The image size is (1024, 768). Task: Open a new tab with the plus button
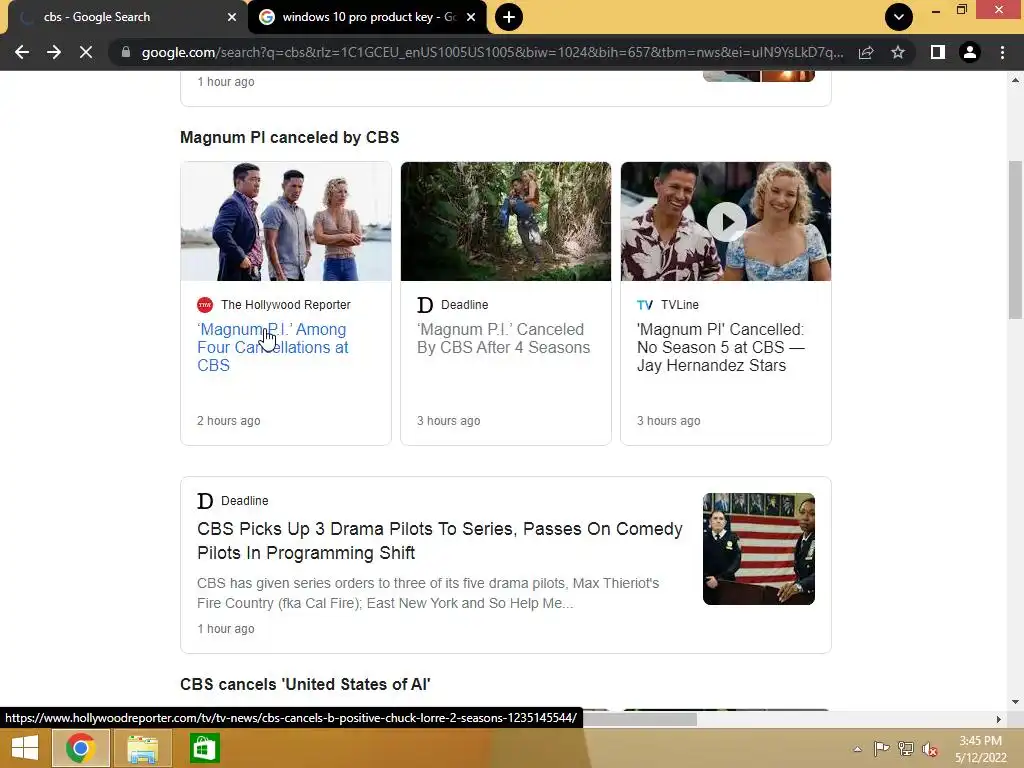509,17
